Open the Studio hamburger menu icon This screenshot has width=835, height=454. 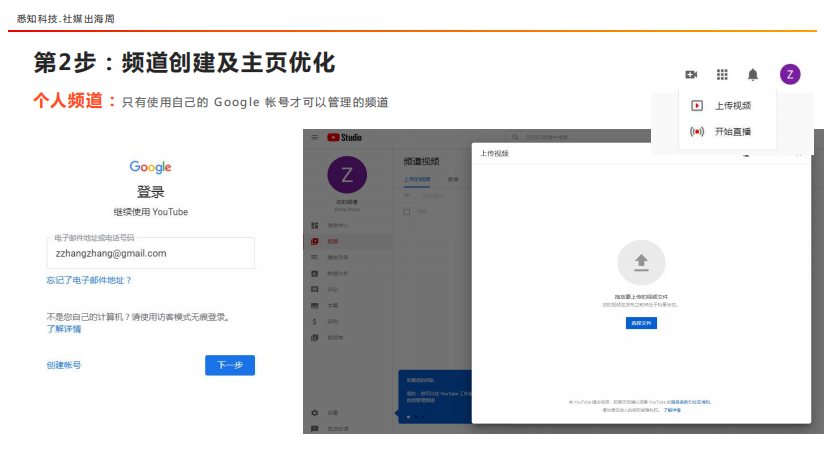pyautogui.click(x=315, y=137)
